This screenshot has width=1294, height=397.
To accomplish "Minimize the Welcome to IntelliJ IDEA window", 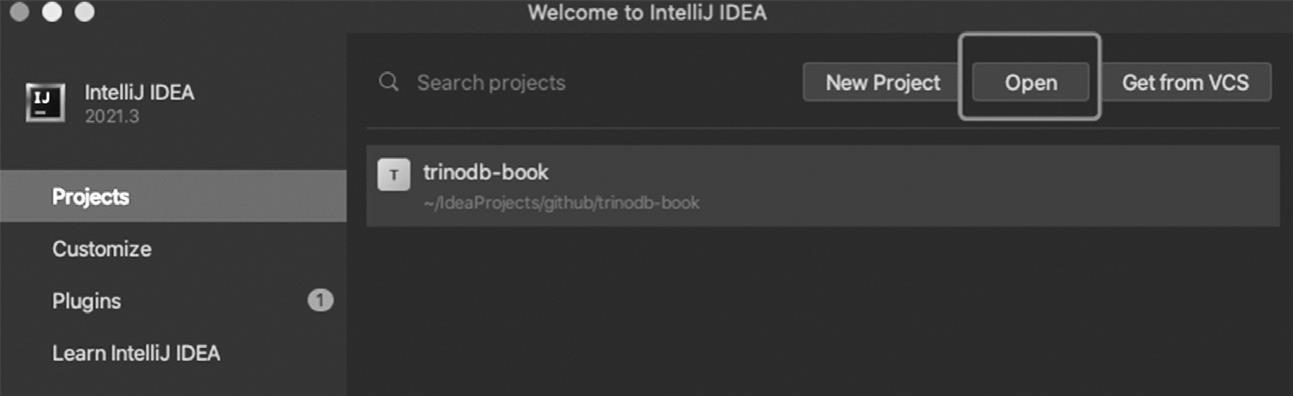I will click(x=52, y=13).
